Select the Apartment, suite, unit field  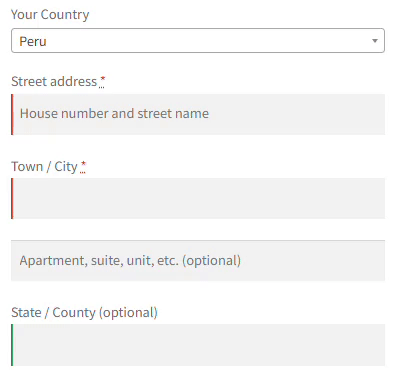point(198,260)
